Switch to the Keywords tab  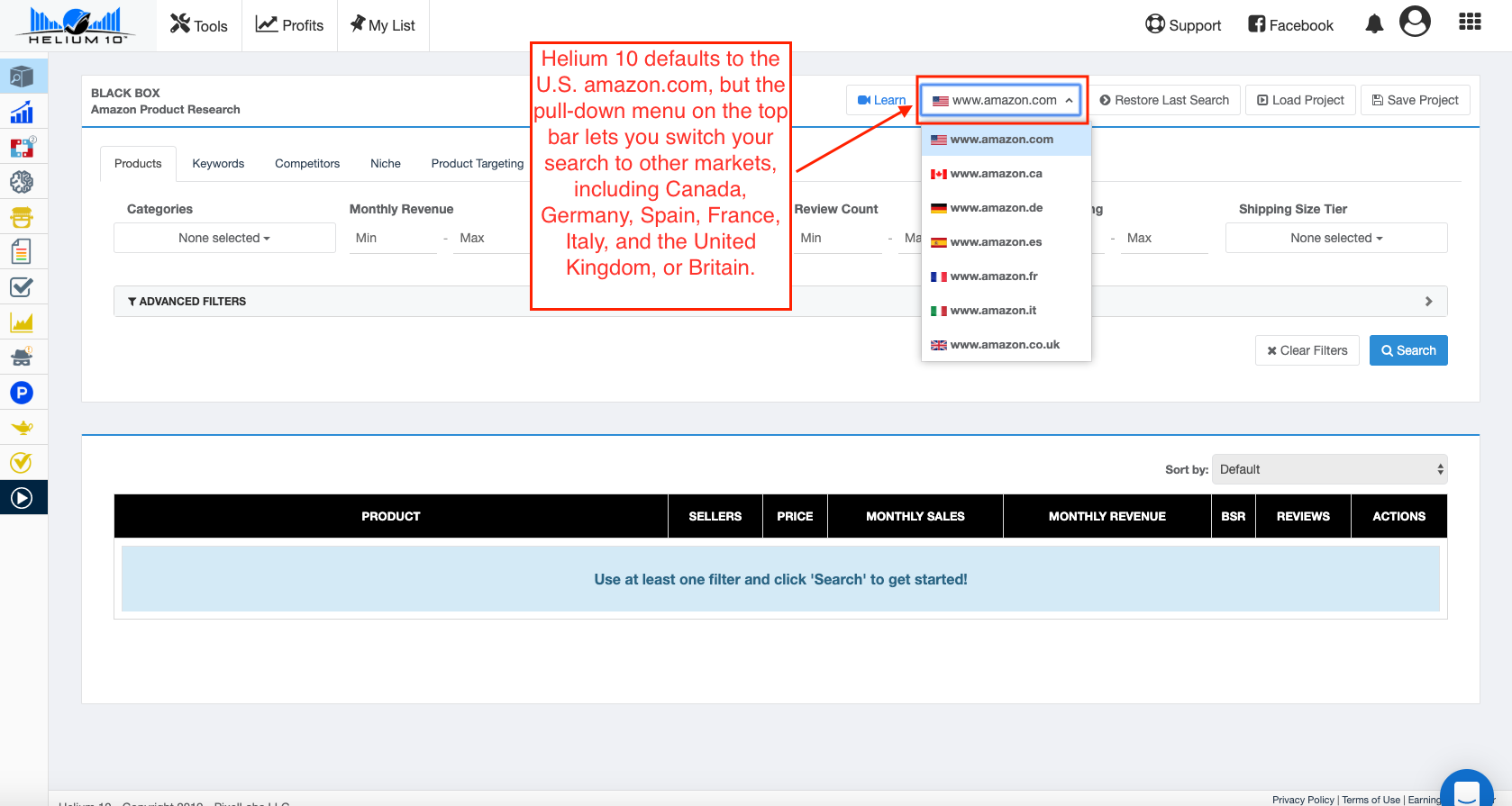coord(218,164)
